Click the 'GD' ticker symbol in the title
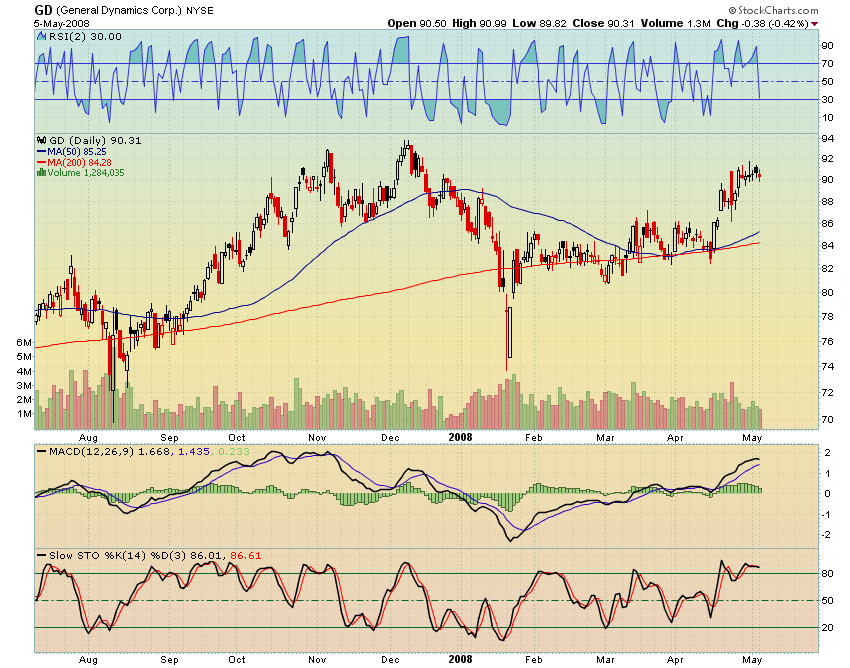 [x=43, y=10]
